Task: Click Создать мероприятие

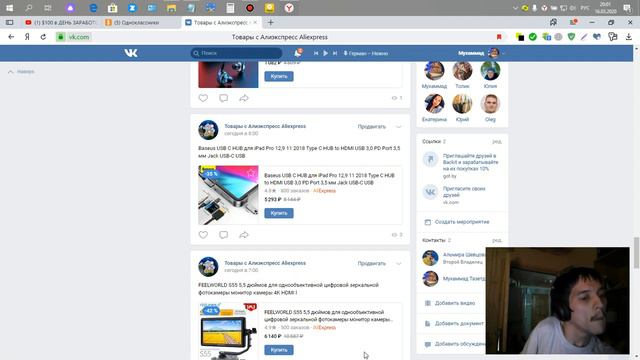Action: (462, 222)
